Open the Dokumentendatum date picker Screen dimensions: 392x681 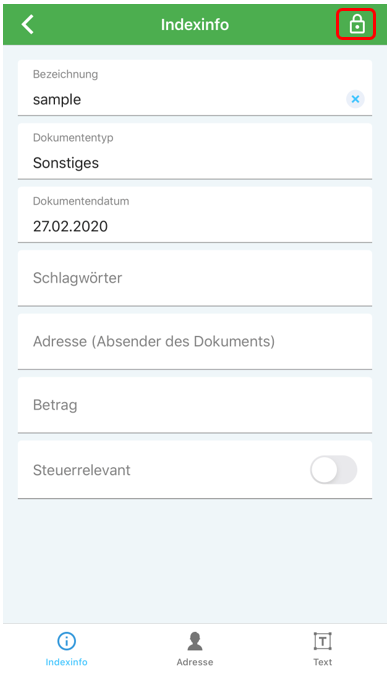coord(195,215)
